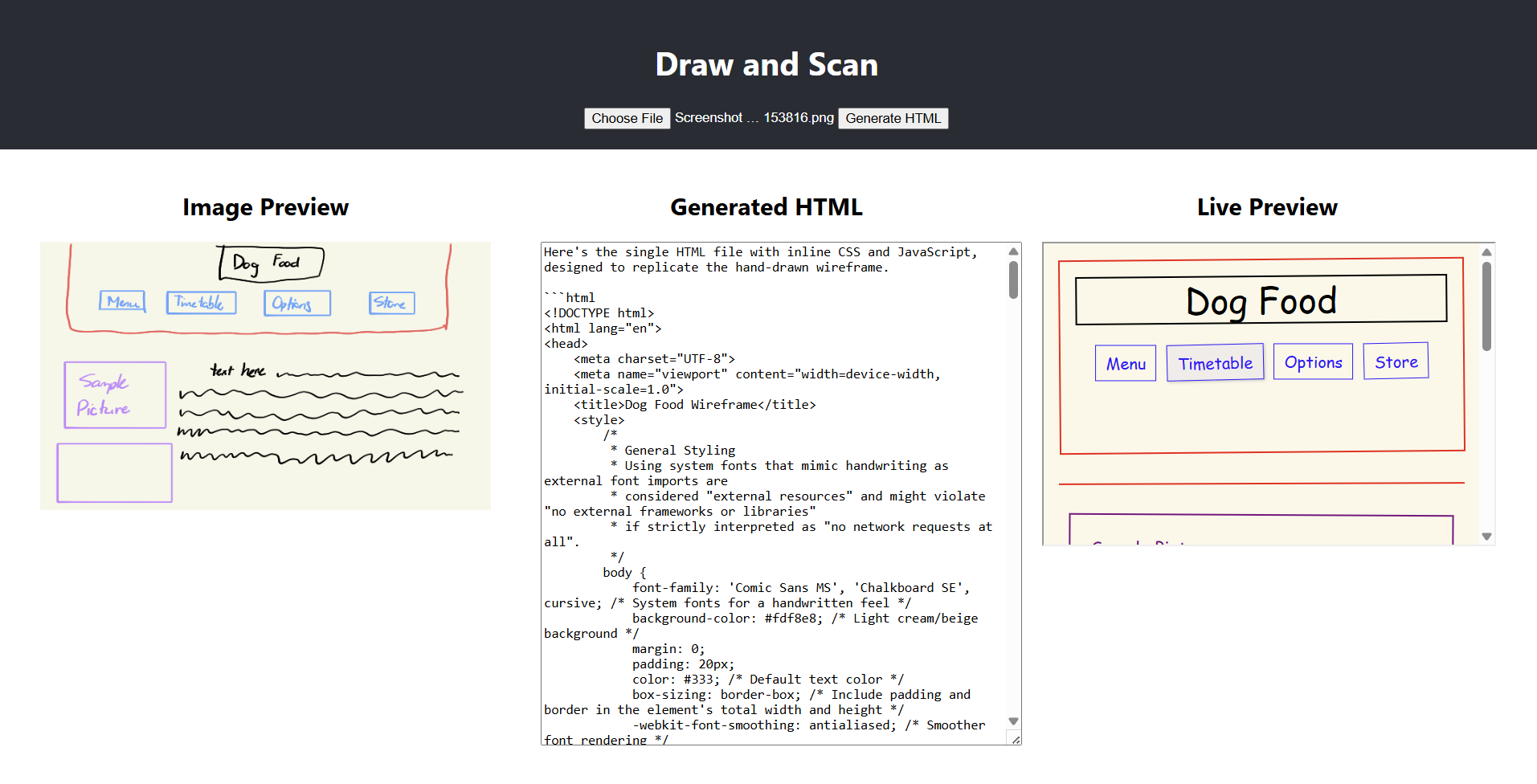Click the Live Preview heading
This screenshot has width=1537, height=784.
tap(1267, 207)
